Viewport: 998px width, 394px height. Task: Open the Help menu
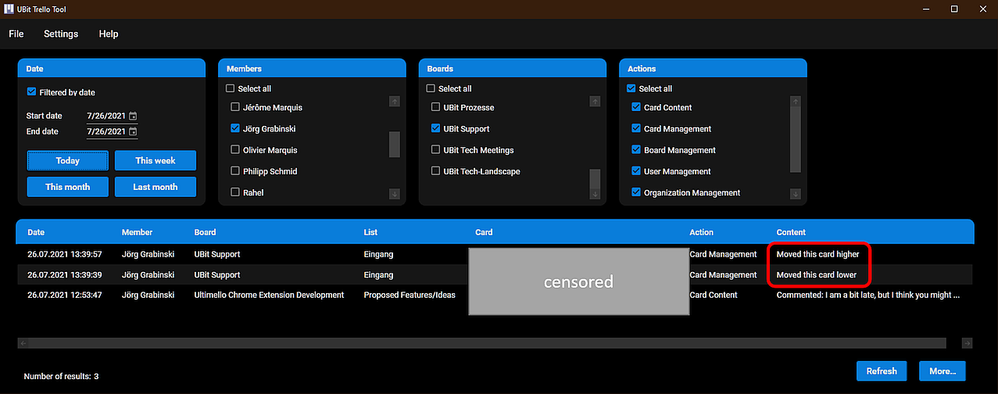(108, 34)
